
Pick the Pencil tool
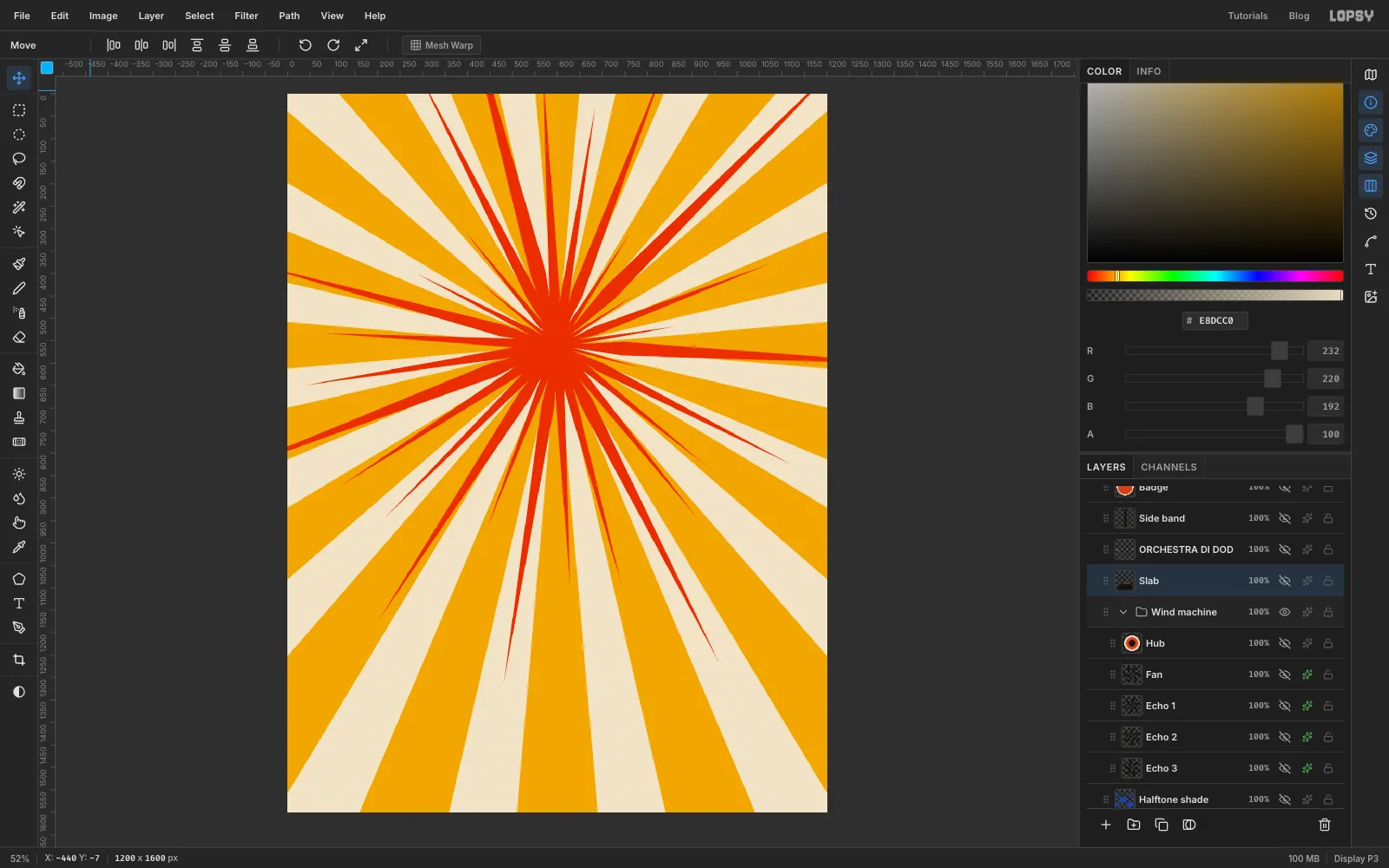click(x=19, y=288)
